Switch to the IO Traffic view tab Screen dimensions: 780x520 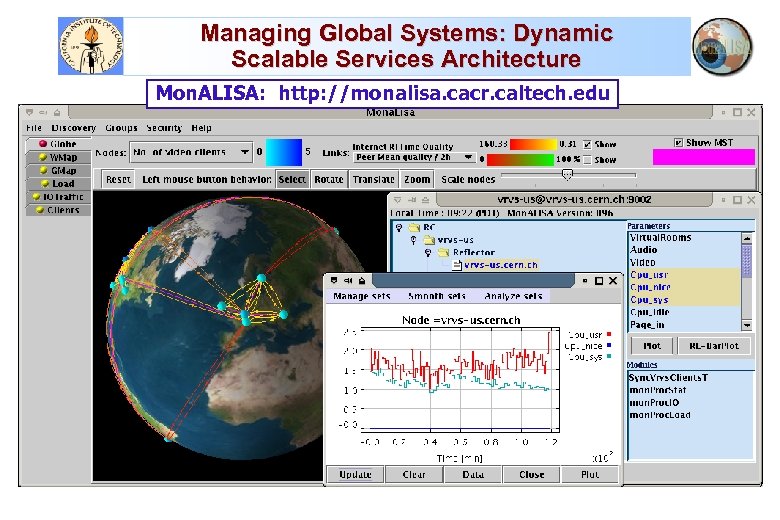click(x=59, y=197)
